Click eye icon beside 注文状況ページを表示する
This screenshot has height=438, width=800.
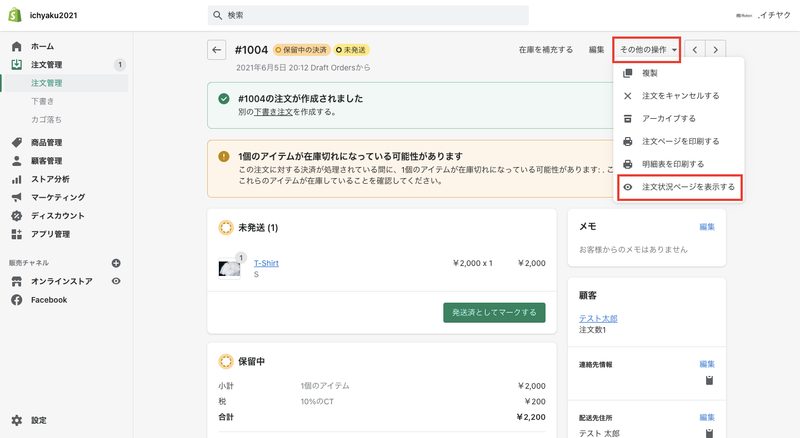pyautogui.click(x=628, y=187)
